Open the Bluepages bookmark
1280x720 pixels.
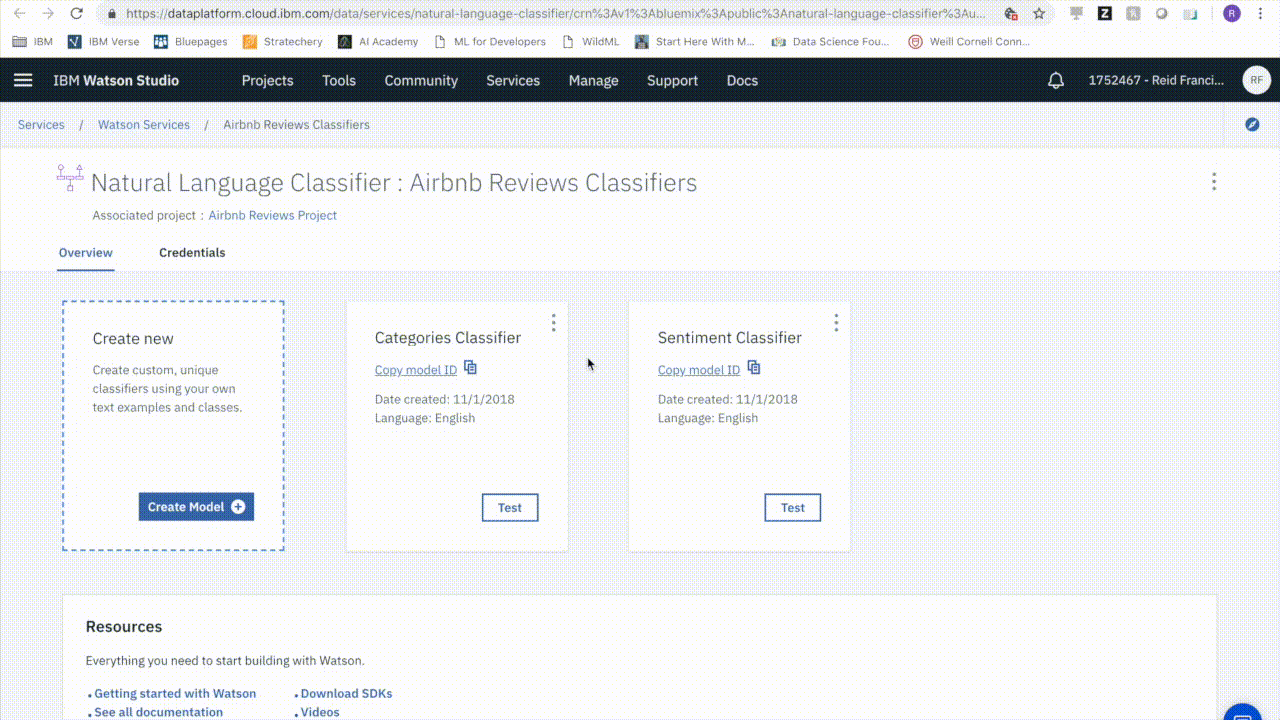click(x=191, y=42)
